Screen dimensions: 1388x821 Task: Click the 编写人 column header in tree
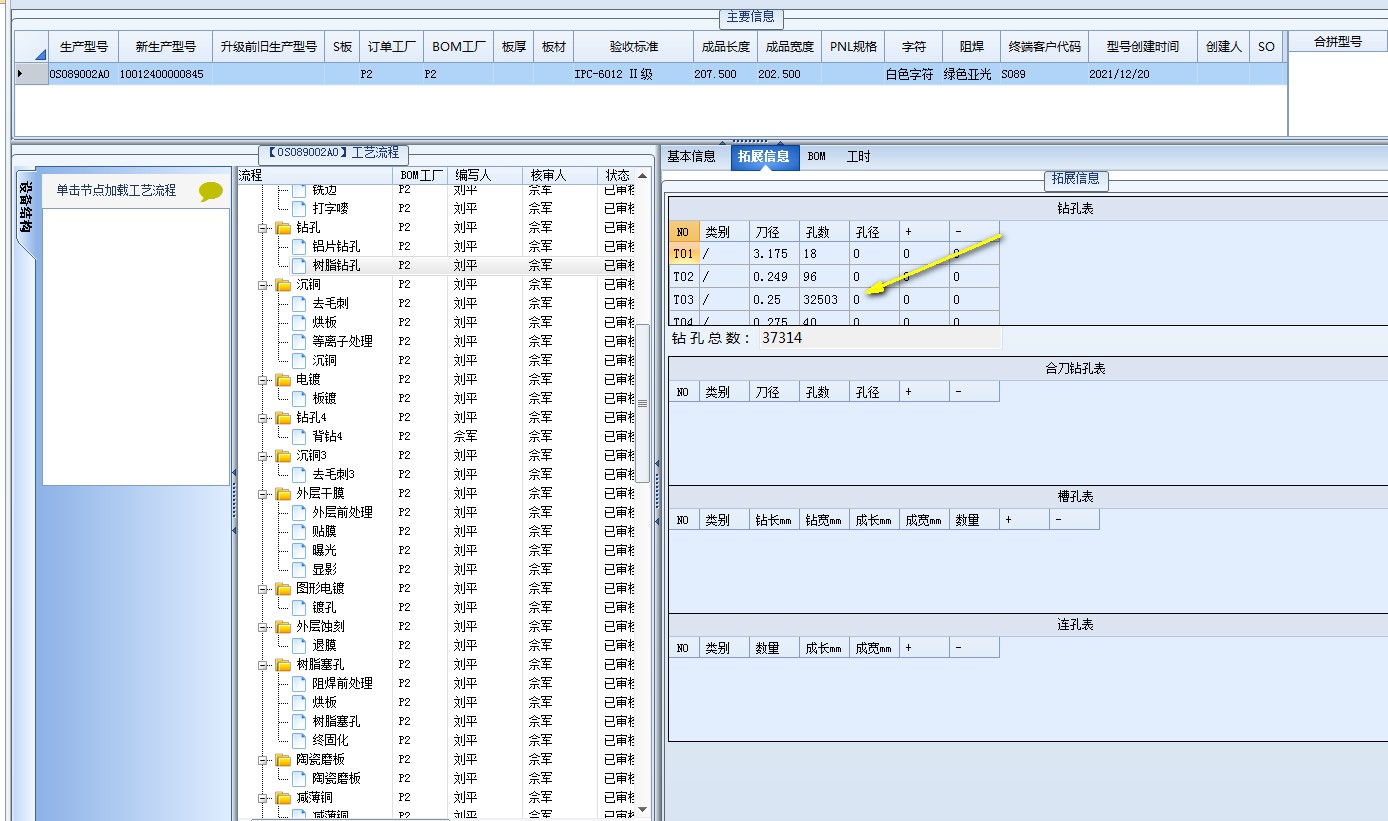click(x=484, y=175)
